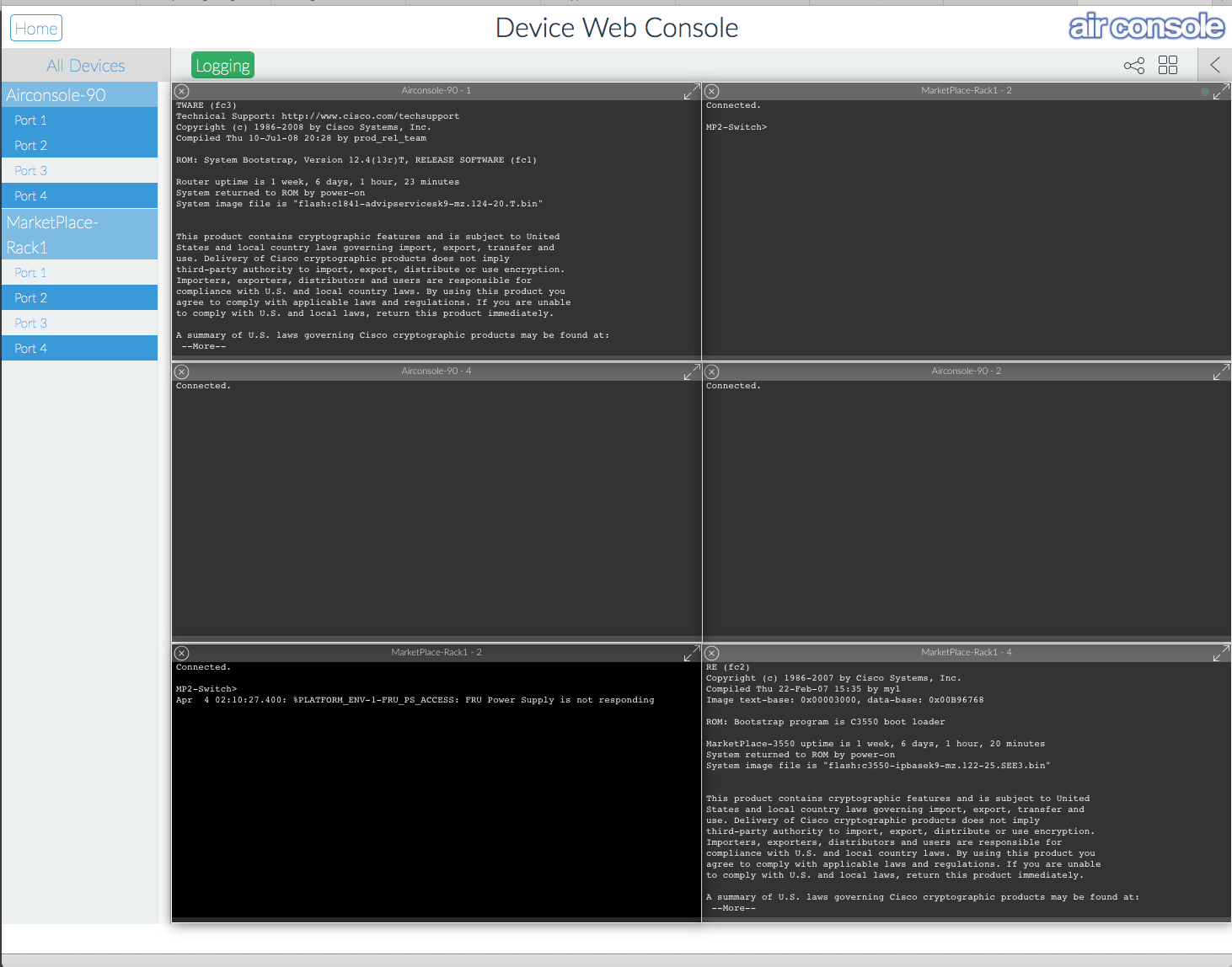Expand the Airconsole-90 - 1 terminal

[692, 91]
